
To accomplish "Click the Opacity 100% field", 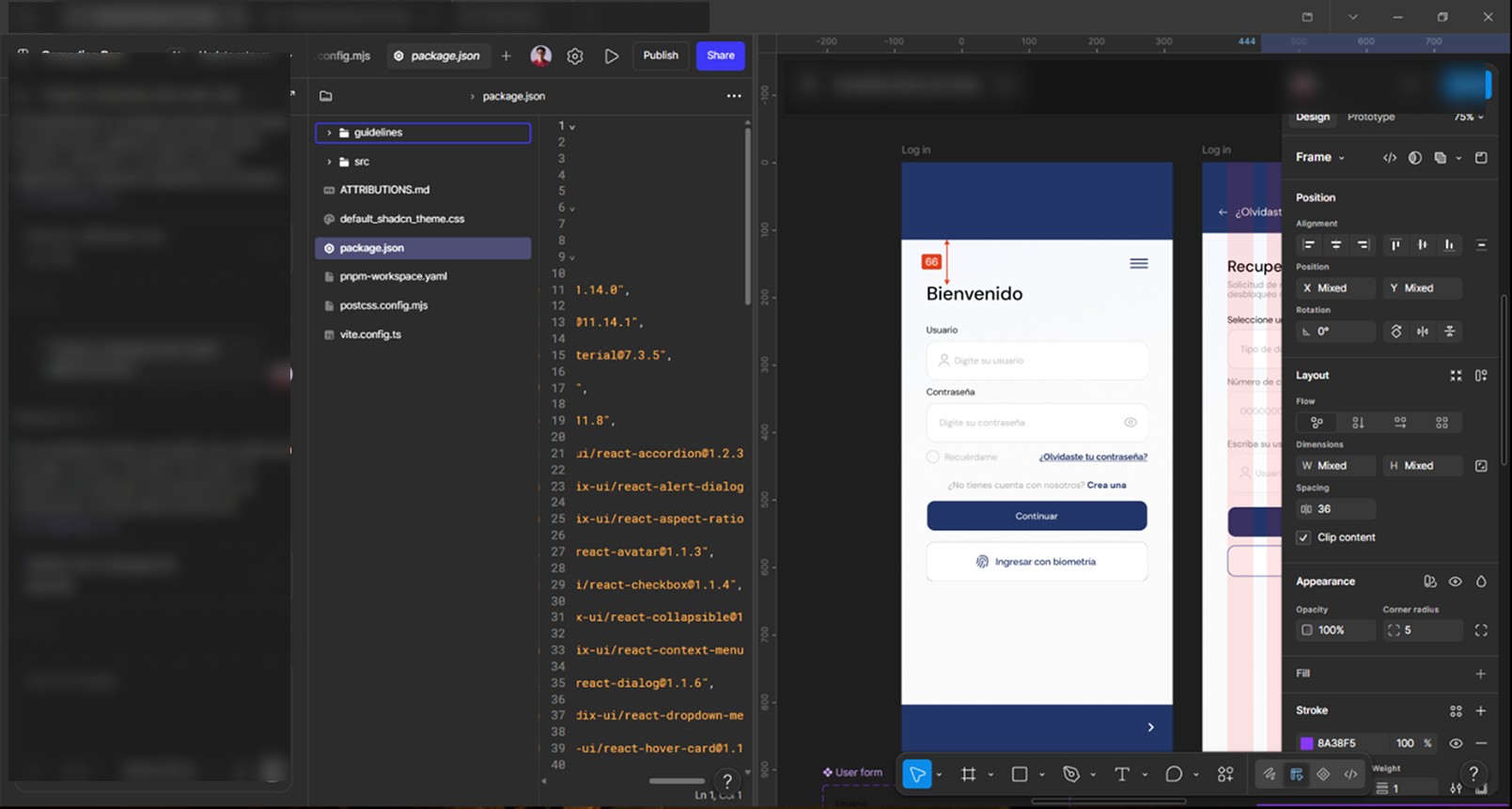I will [x=1335, y=630].
